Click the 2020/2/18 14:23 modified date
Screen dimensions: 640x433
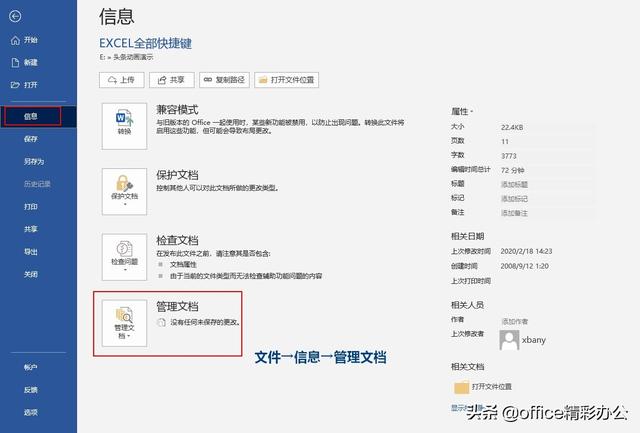pyautogui.click(x=526, y=251)
